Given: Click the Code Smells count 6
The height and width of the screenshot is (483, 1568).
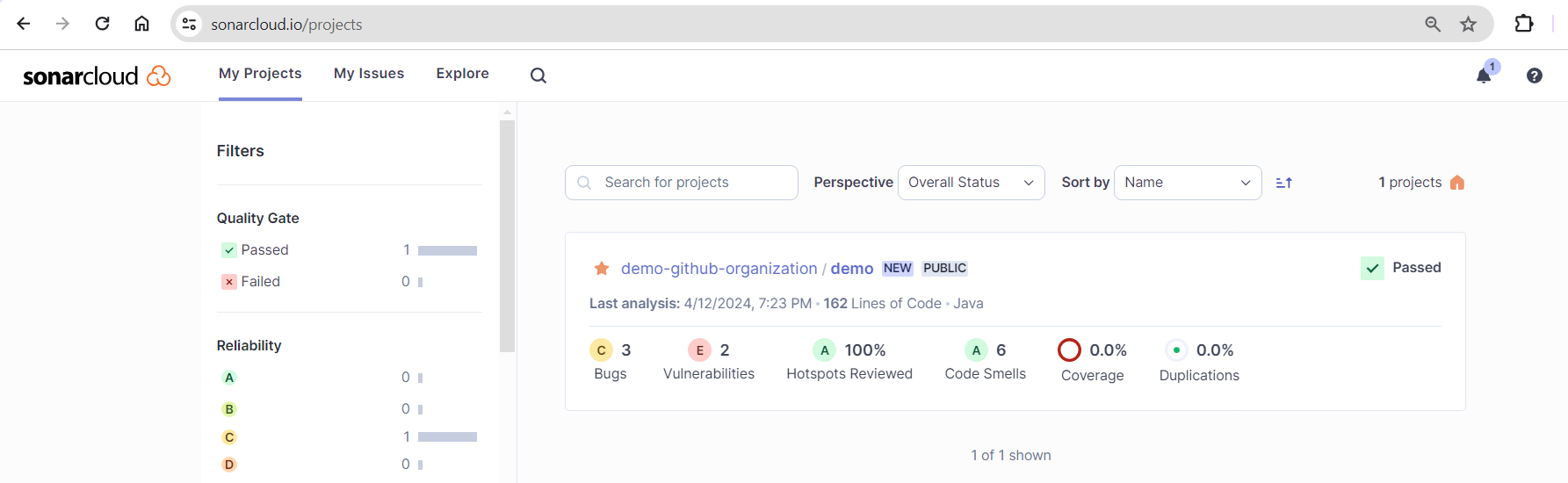Looking at the screenshot, I should pyautogui.click(x=1001, y=350).
